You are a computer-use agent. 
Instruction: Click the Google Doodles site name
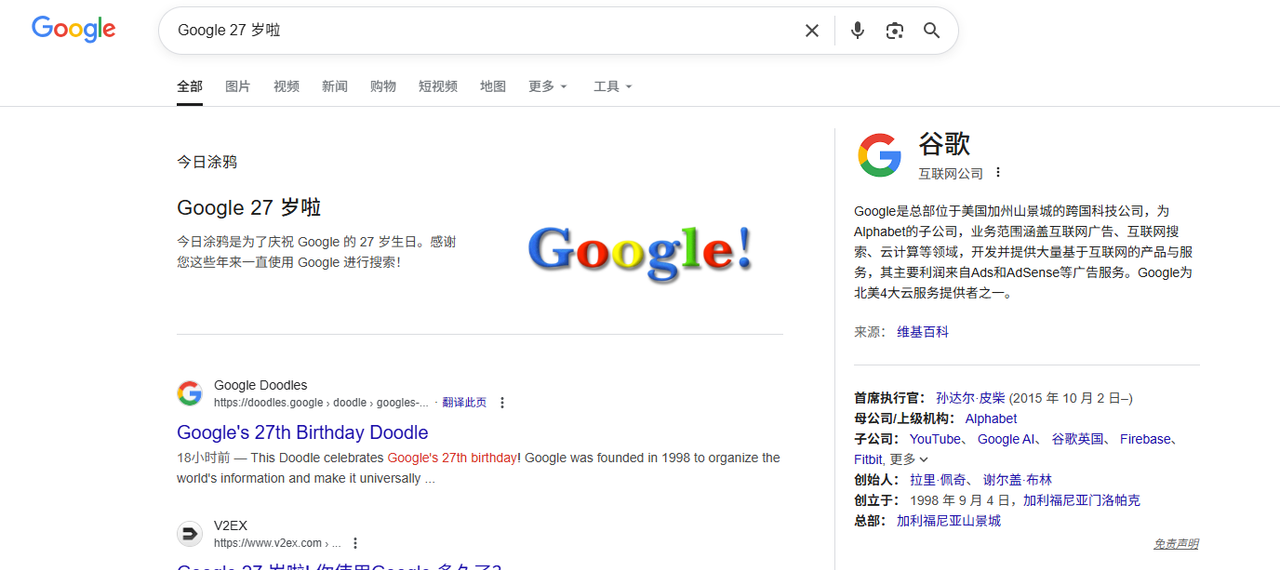click(261, 385)
